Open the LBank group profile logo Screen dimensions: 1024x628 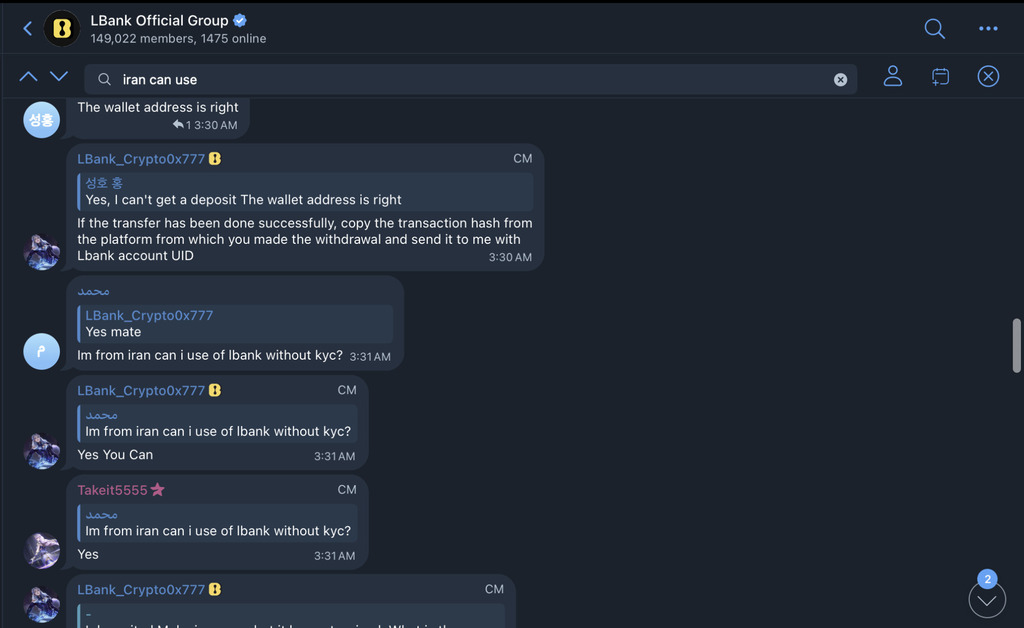[x=62, y=29]
